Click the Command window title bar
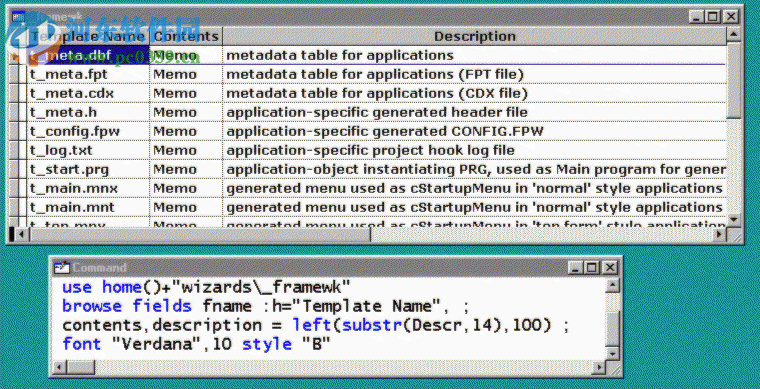Image resolution: width=760 pixels, height=389 pixels. coord(335,267)
